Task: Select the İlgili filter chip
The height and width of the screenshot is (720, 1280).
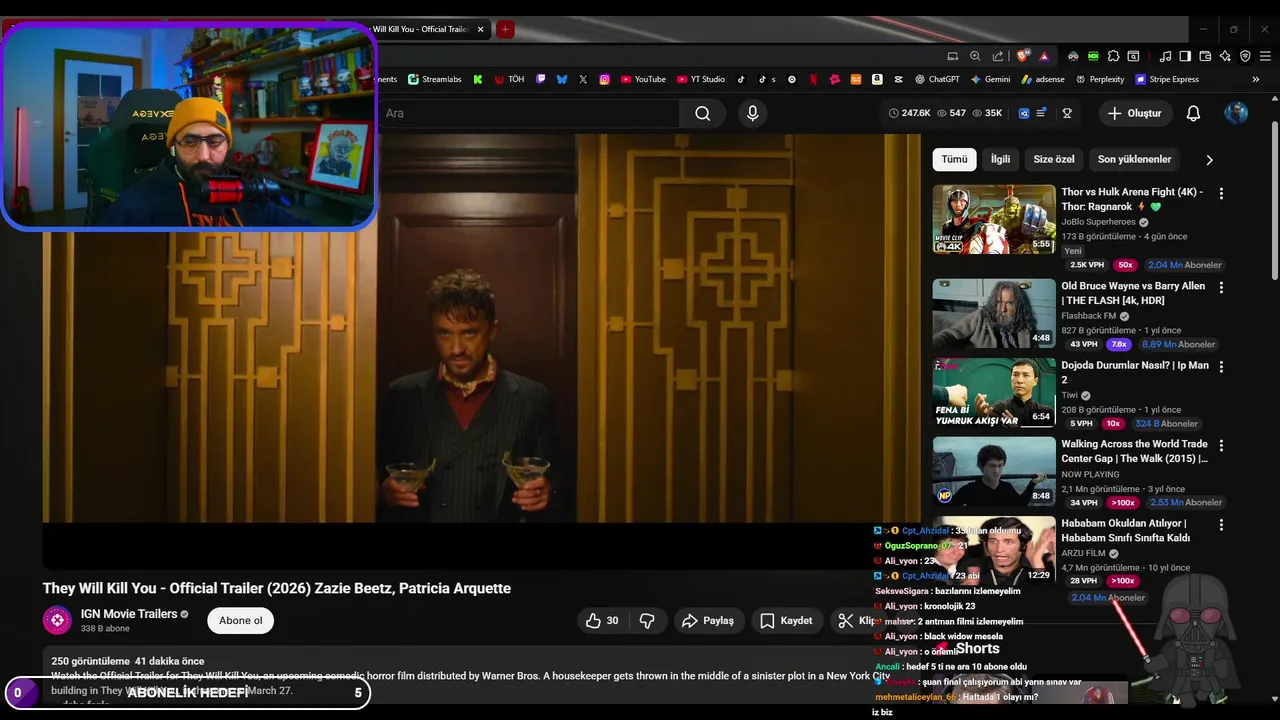Action: click(1000, 159)
